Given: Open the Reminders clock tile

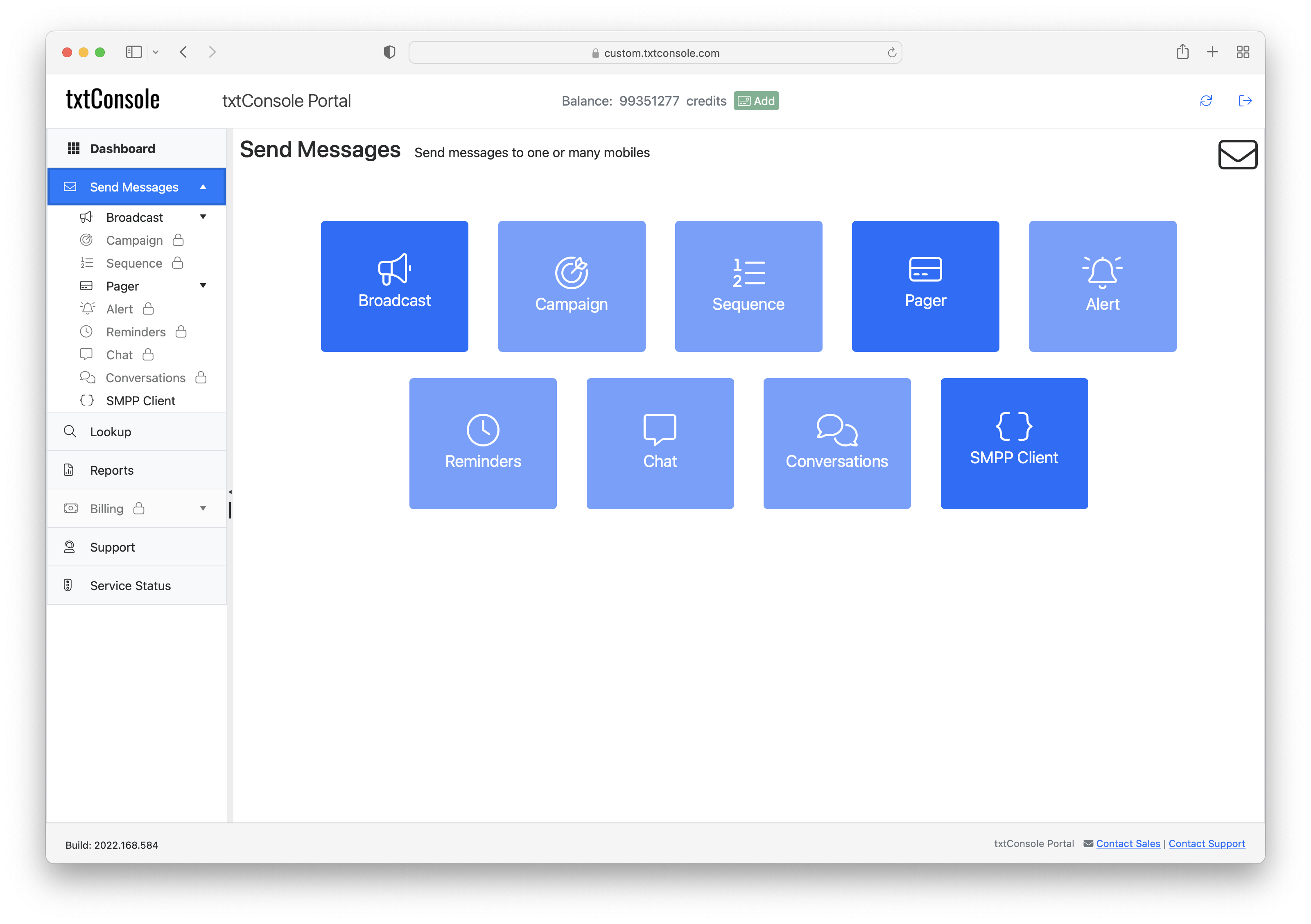Looking at the screenshot, I should (x=482, y=443).
